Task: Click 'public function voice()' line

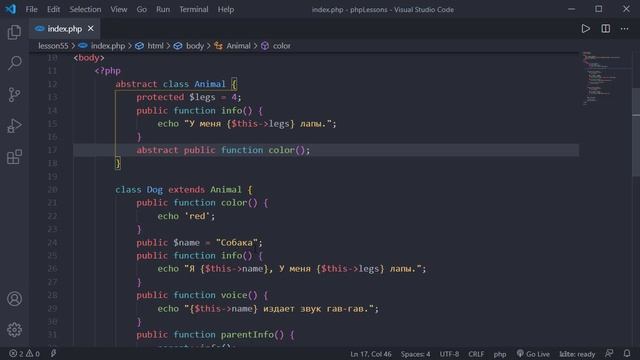Action: [202, 295]
